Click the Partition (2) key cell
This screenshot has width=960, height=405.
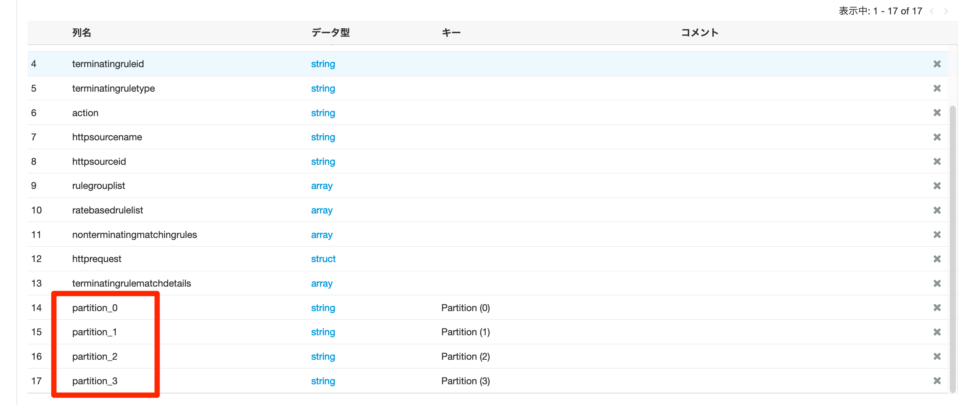(465, 357)
